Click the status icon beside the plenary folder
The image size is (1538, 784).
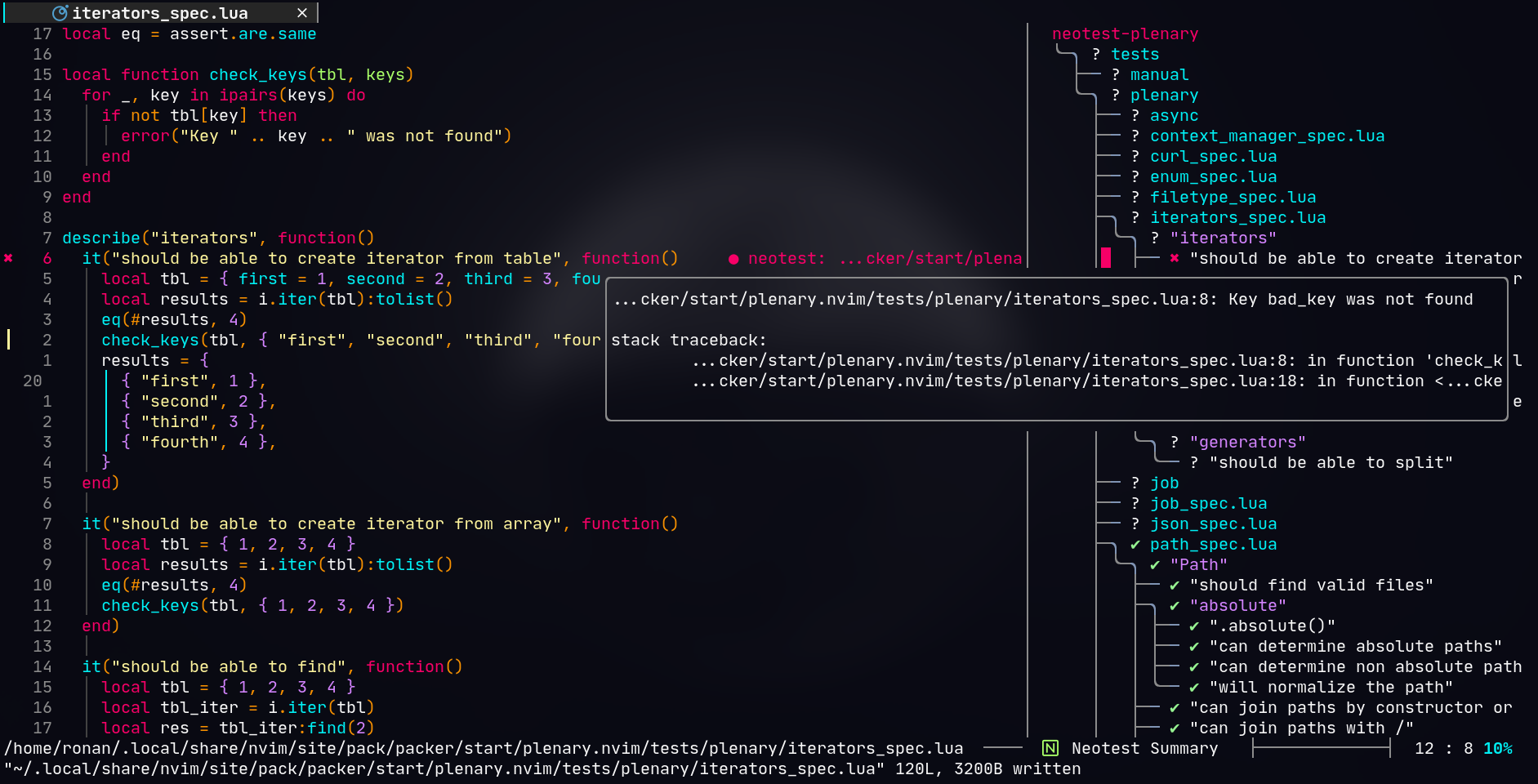[1116, 95]
